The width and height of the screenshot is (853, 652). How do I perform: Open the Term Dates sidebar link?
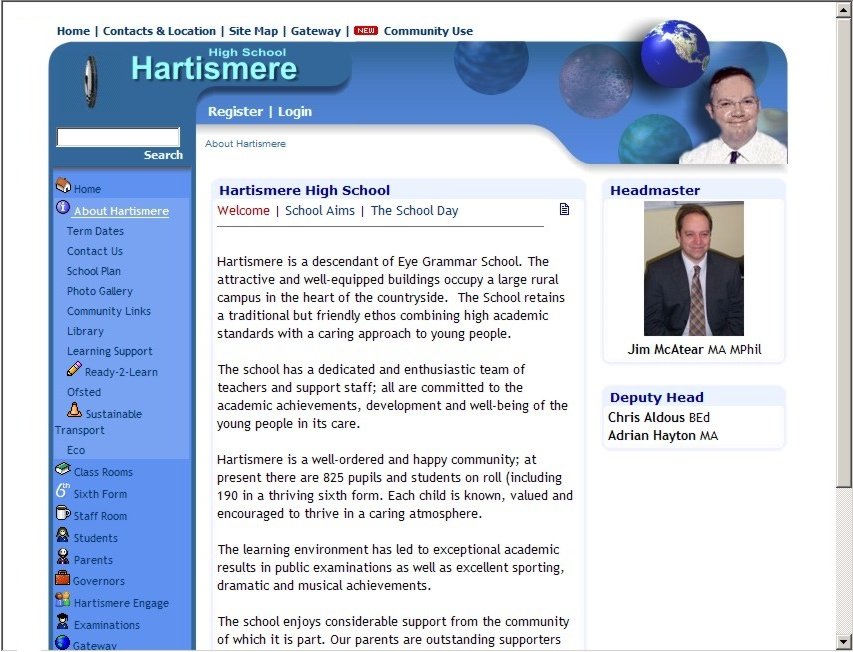click(95, 231)
